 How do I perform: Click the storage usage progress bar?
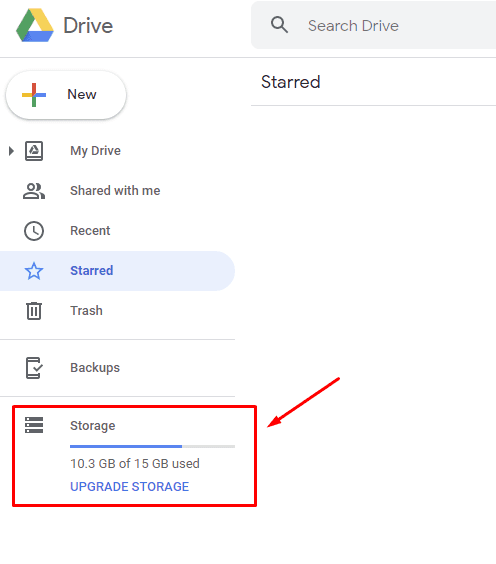tap(153, 446)
